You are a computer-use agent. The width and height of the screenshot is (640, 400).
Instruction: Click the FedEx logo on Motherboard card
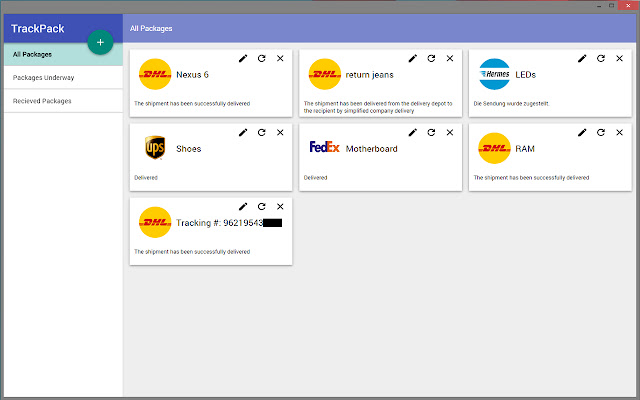click(324, 147)
